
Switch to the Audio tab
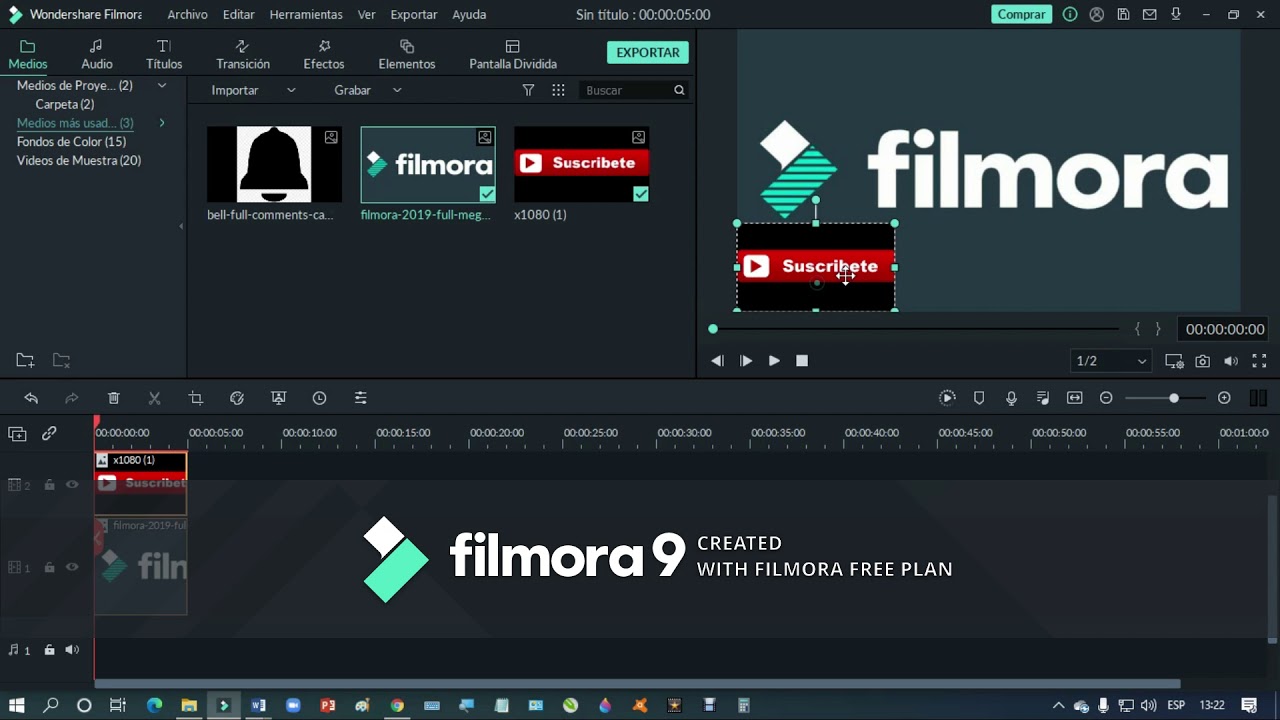coord(97,55)
